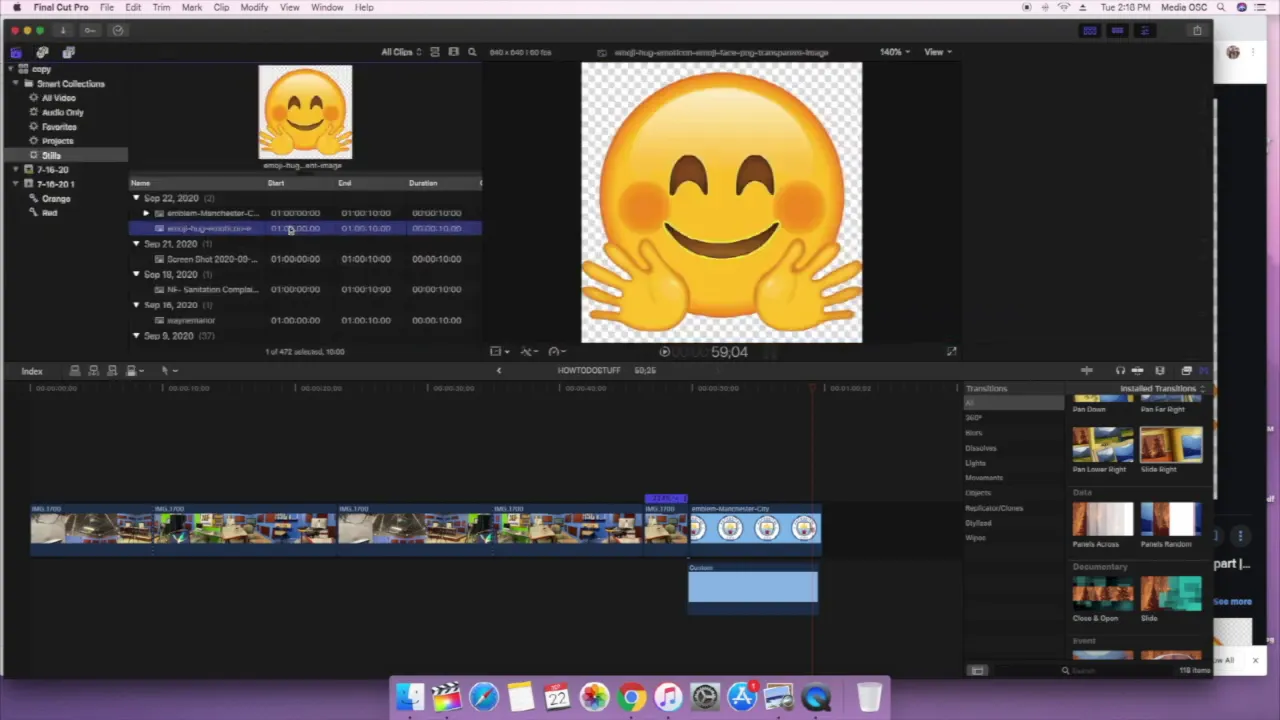This screenshot has height=720, width=1280.
Task: Select the Red keyword collection
Action: click(49, 212)
